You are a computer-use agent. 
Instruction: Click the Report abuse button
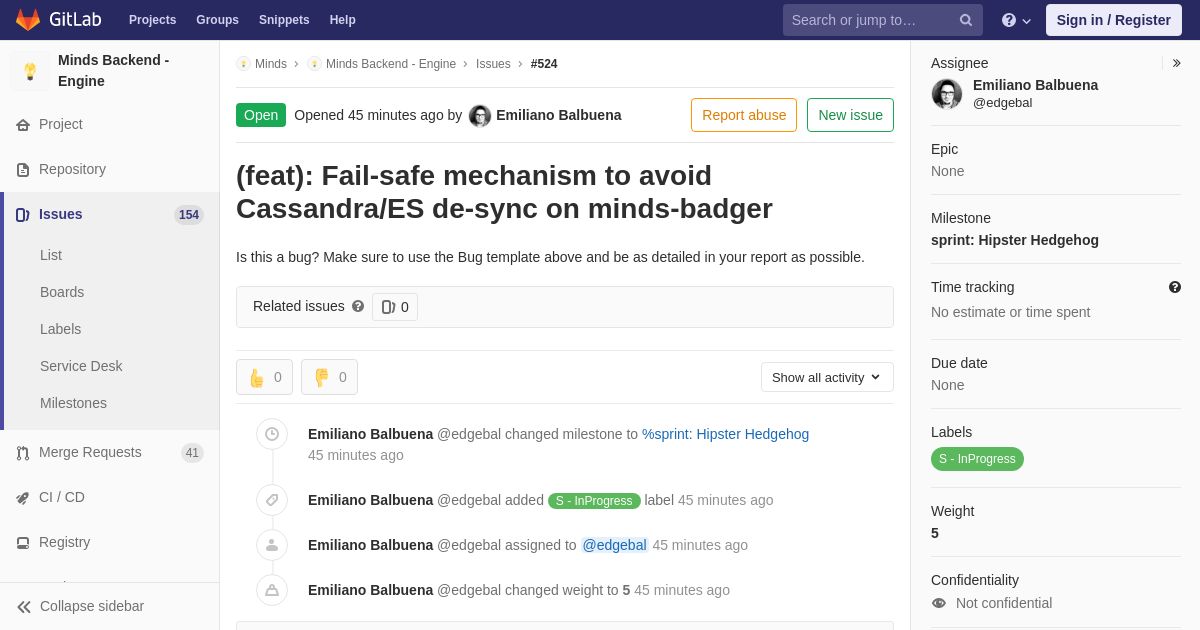[744, 115]
